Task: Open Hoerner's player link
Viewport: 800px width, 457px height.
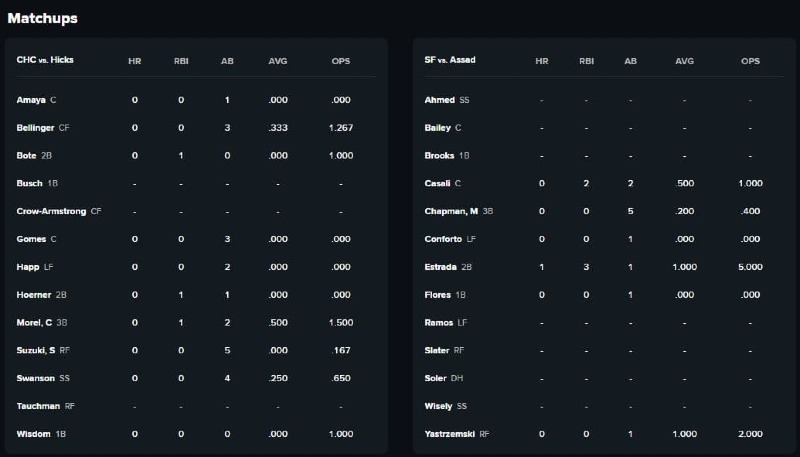Action: point(34,295)
